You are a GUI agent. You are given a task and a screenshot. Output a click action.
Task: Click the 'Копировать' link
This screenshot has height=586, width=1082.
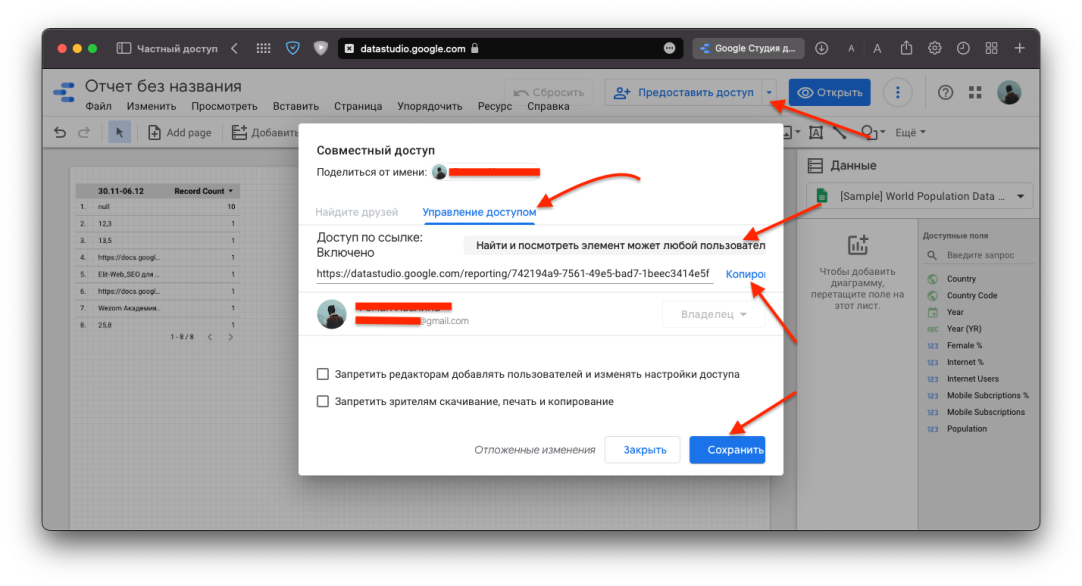coord(745,274)
